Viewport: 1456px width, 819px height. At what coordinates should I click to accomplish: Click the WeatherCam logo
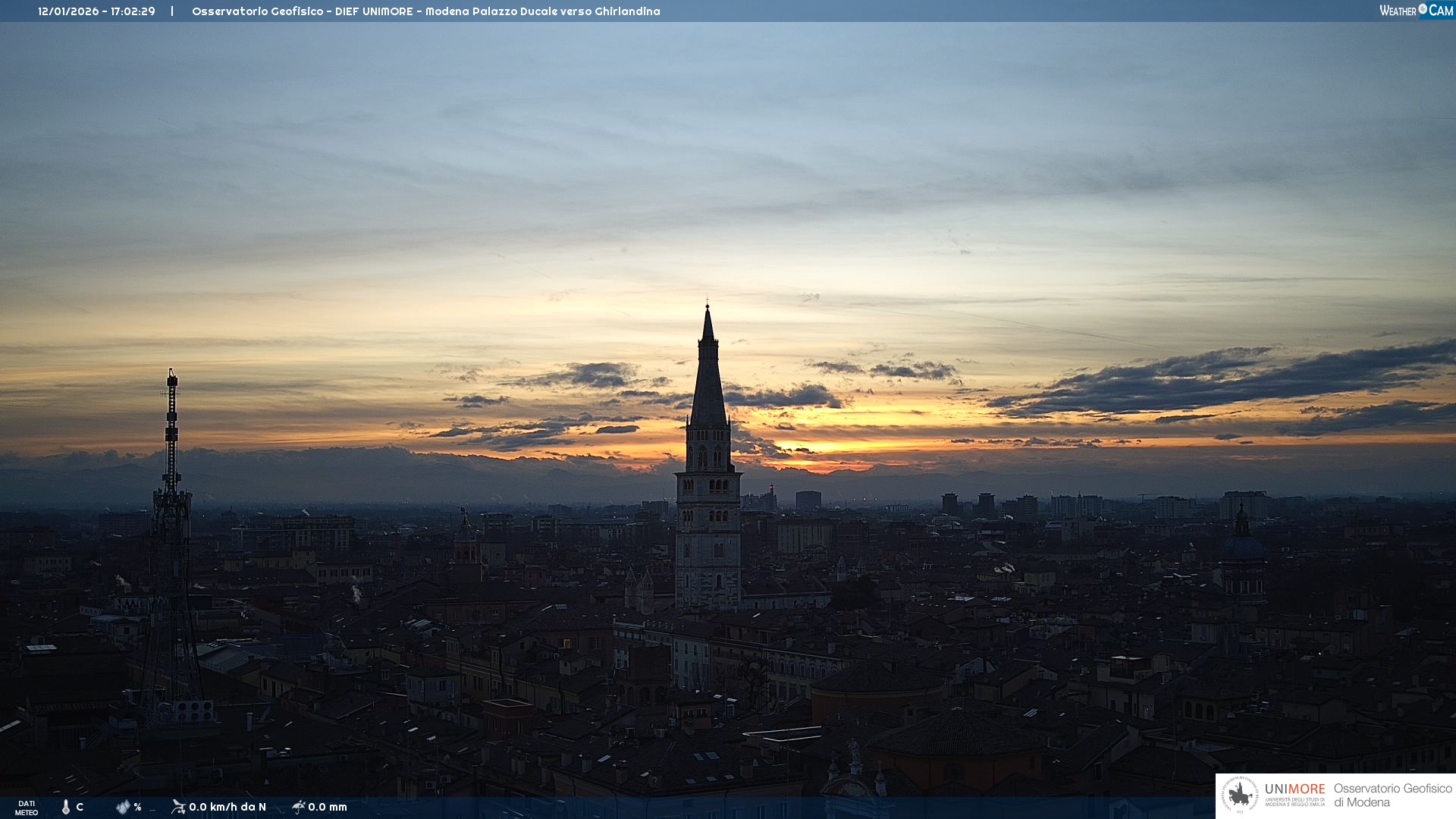[1415, 11]
